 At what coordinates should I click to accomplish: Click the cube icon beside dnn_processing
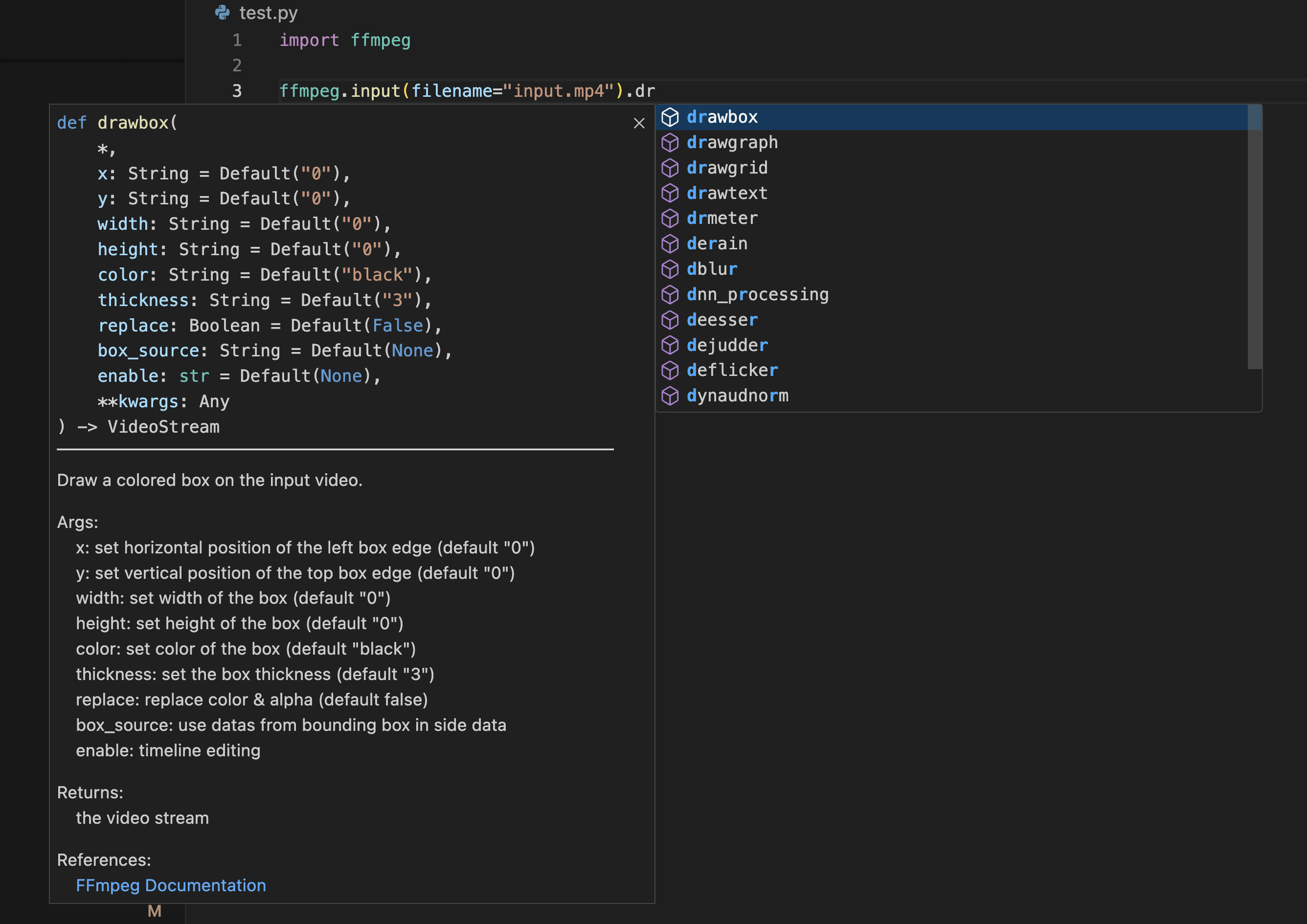point(671,294)
